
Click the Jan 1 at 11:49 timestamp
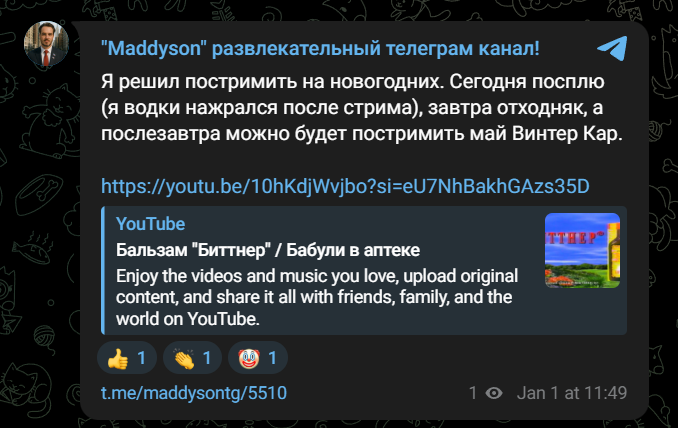[x=572, y=393]
